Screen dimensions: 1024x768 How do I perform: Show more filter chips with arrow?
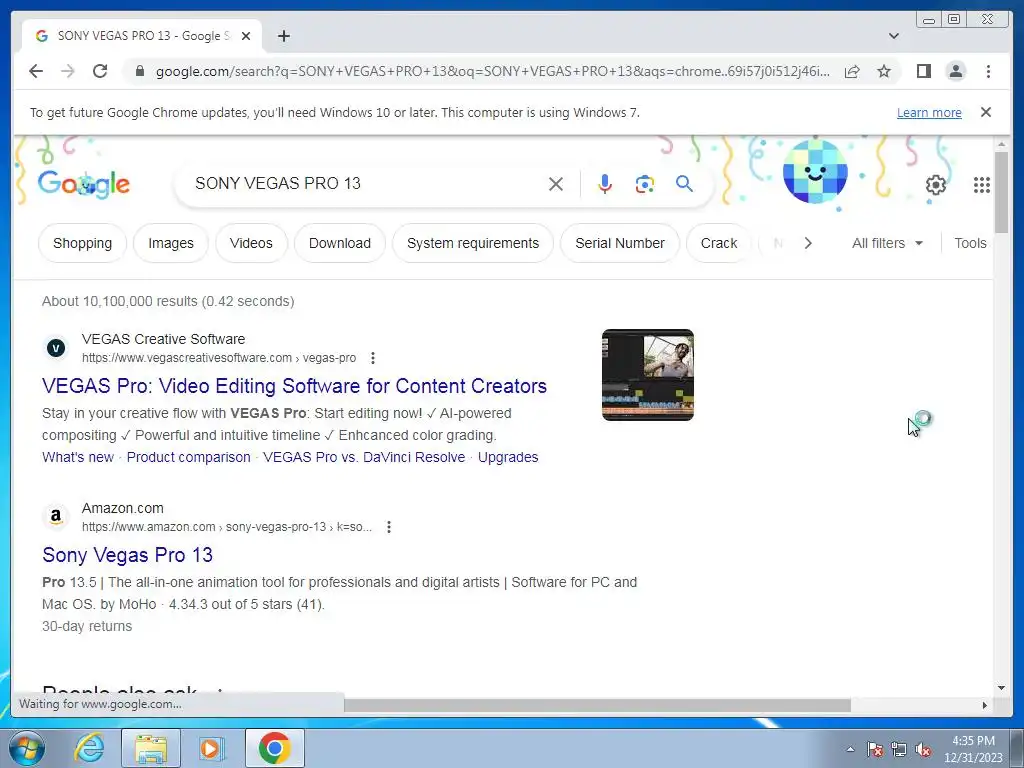tap(808, 243)
